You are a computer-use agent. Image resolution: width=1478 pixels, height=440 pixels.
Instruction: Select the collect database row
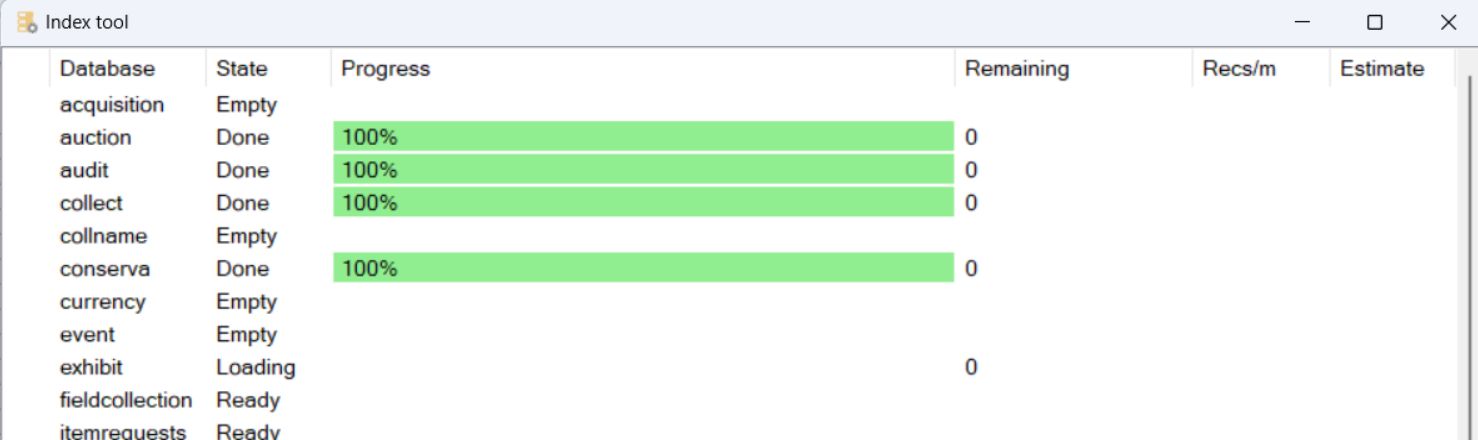click(91, 203)
